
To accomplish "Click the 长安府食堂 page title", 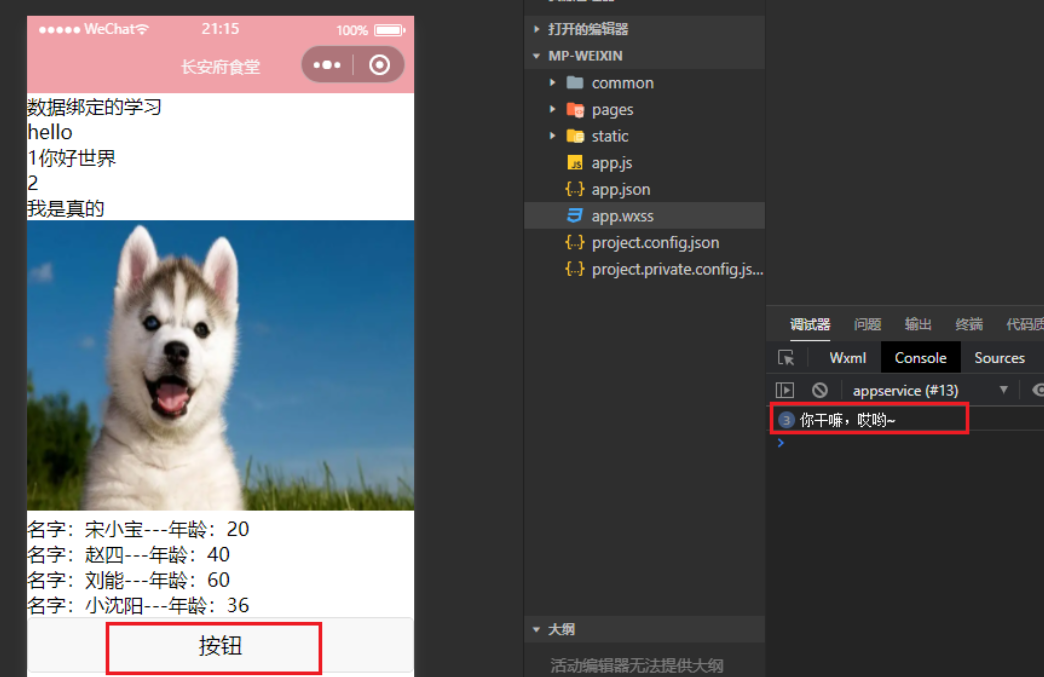I will pyautogui.click(x=220, y=67).
